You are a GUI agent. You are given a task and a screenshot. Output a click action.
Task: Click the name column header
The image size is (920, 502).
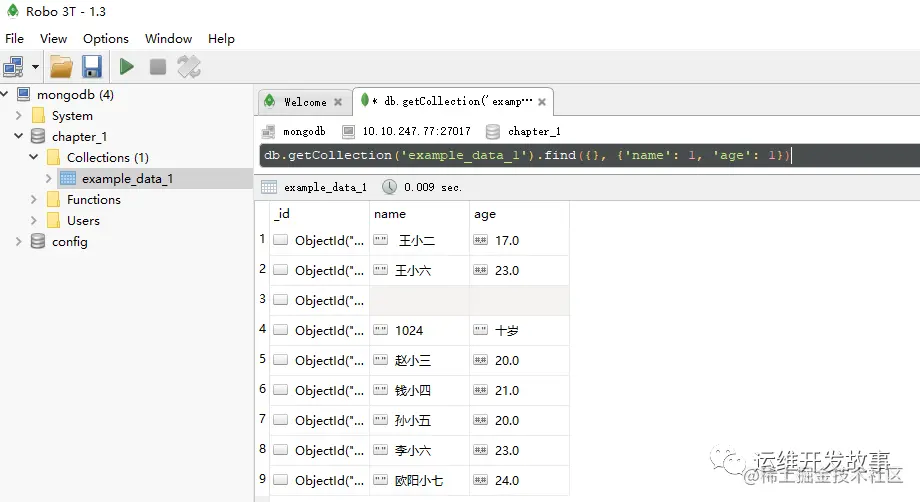419,213
